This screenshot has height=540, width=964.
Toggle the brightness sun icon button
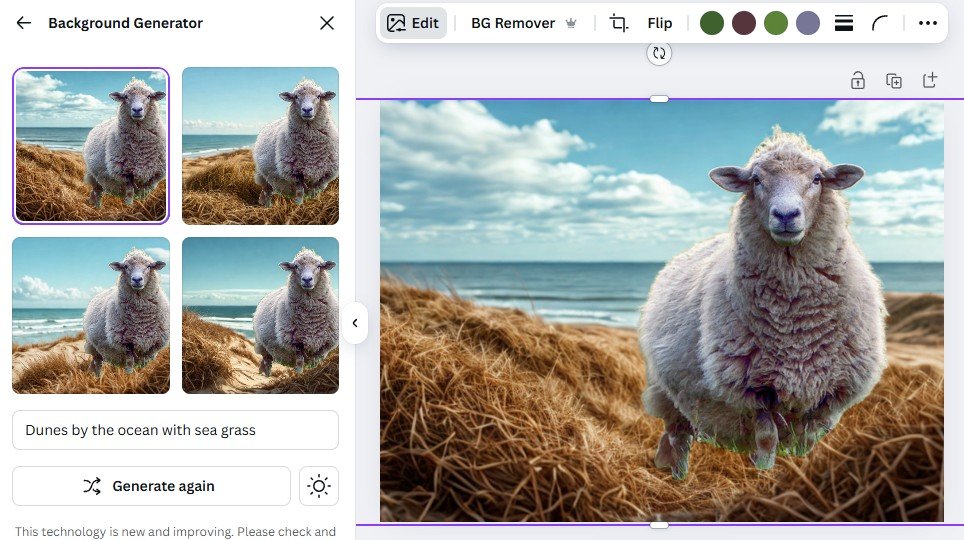319,486
